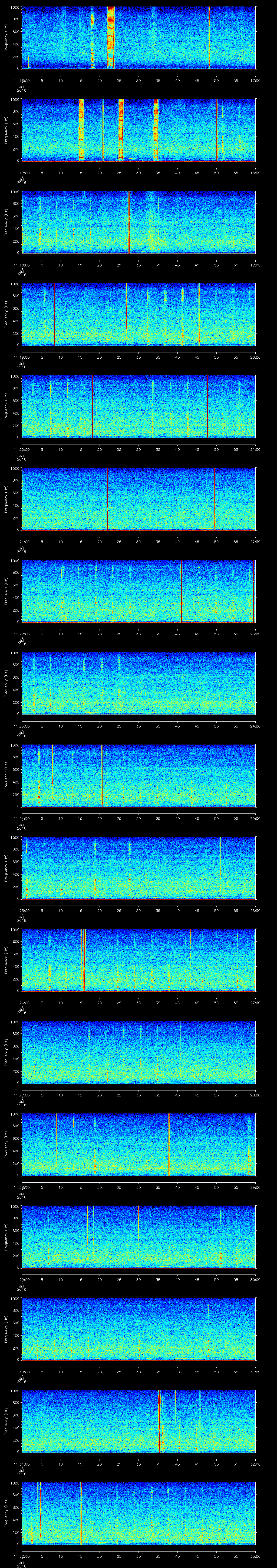Click the 24:00 end time label

tap(255, 726)
